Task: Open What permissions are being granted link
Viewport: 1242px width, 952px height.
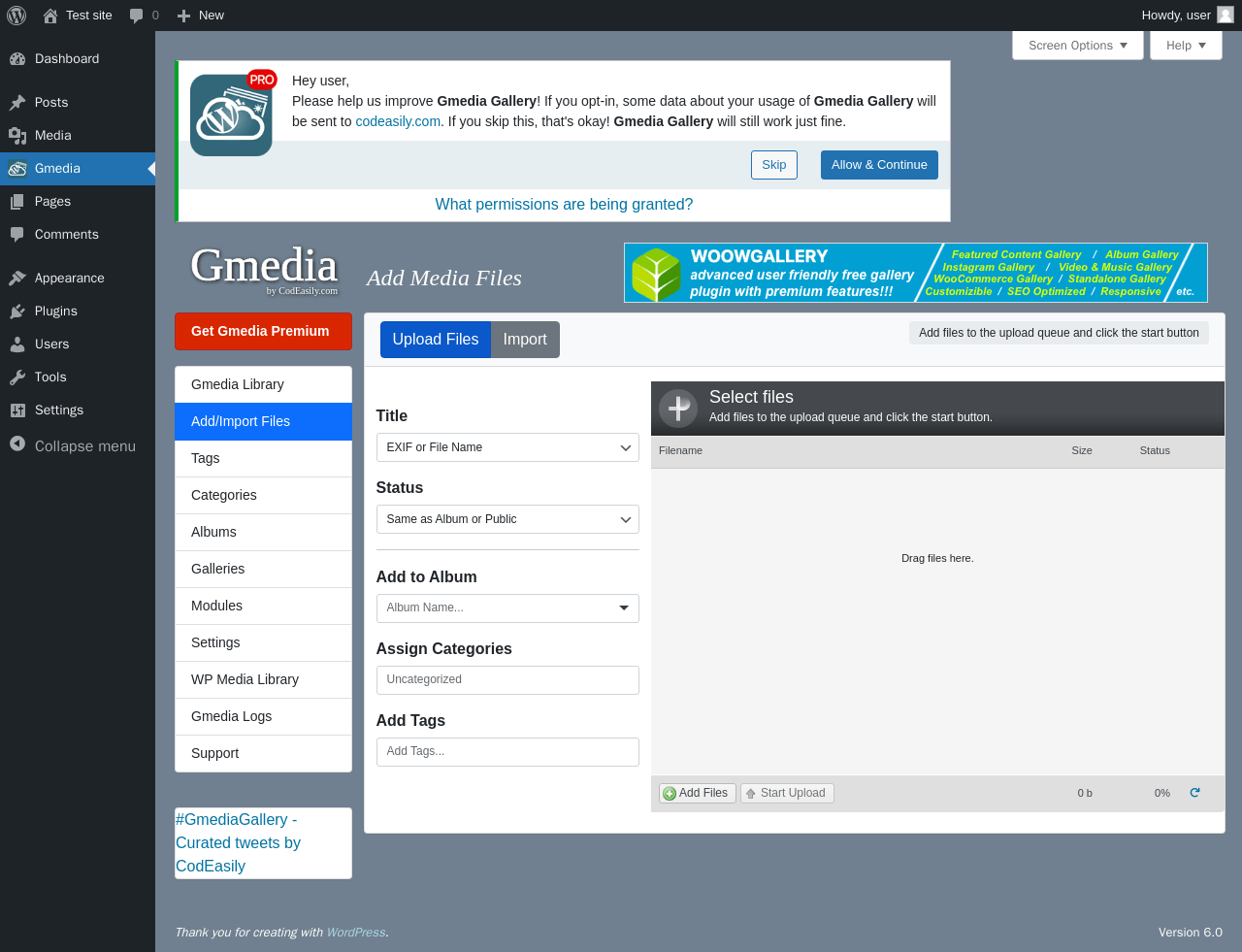Action: (564, 205)
